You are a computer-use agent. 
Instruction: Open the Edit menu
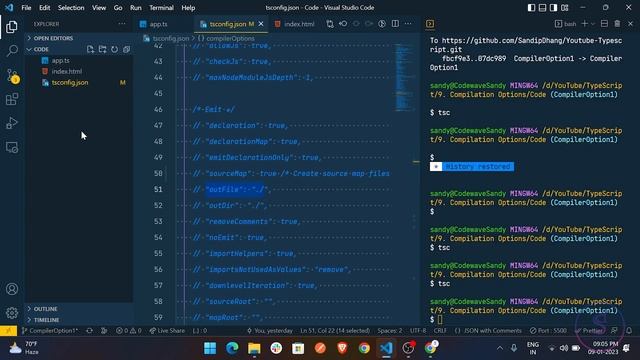click(44, 8)
